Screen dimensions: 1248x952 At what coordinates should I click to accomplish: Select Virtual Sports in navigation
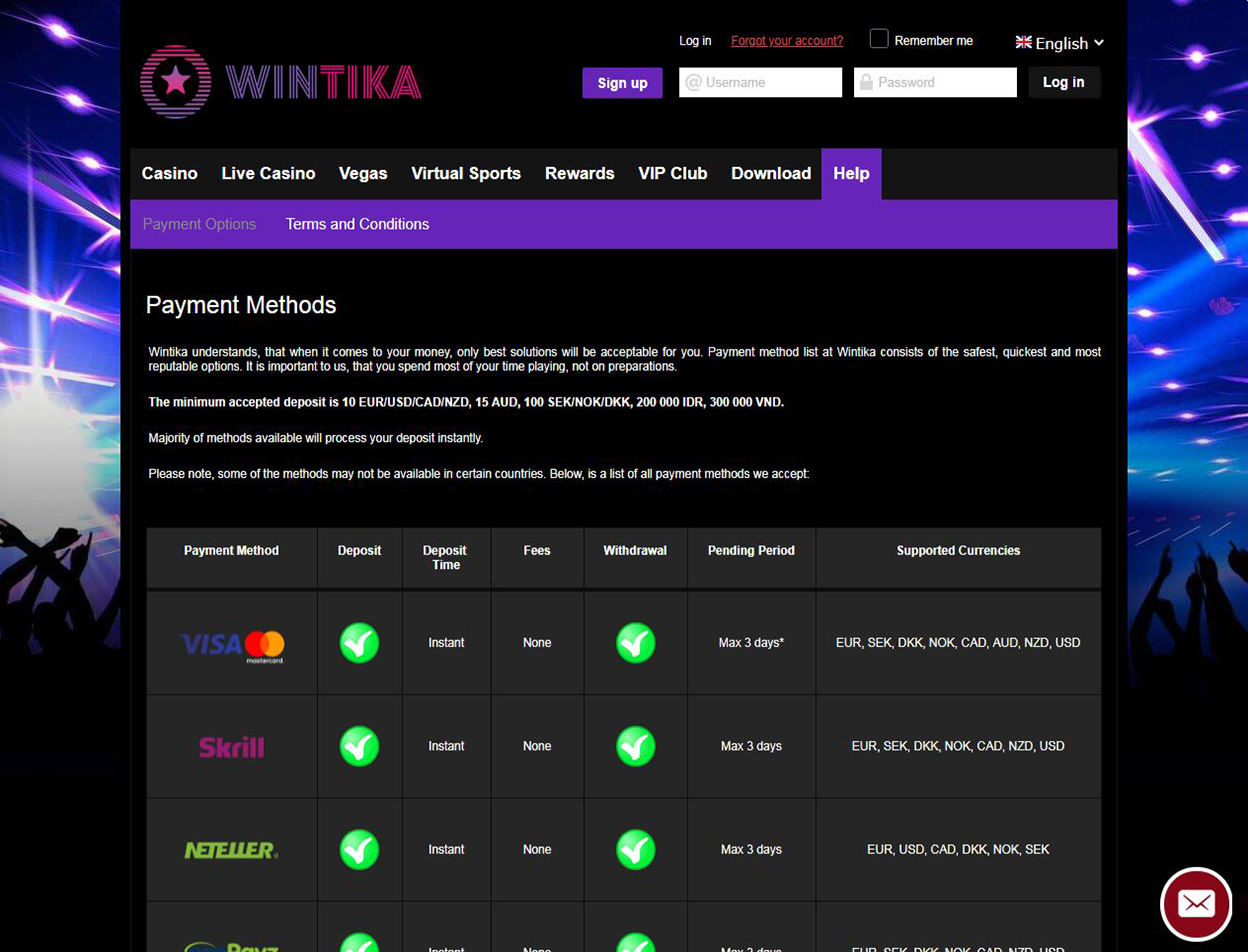point(466,174)
